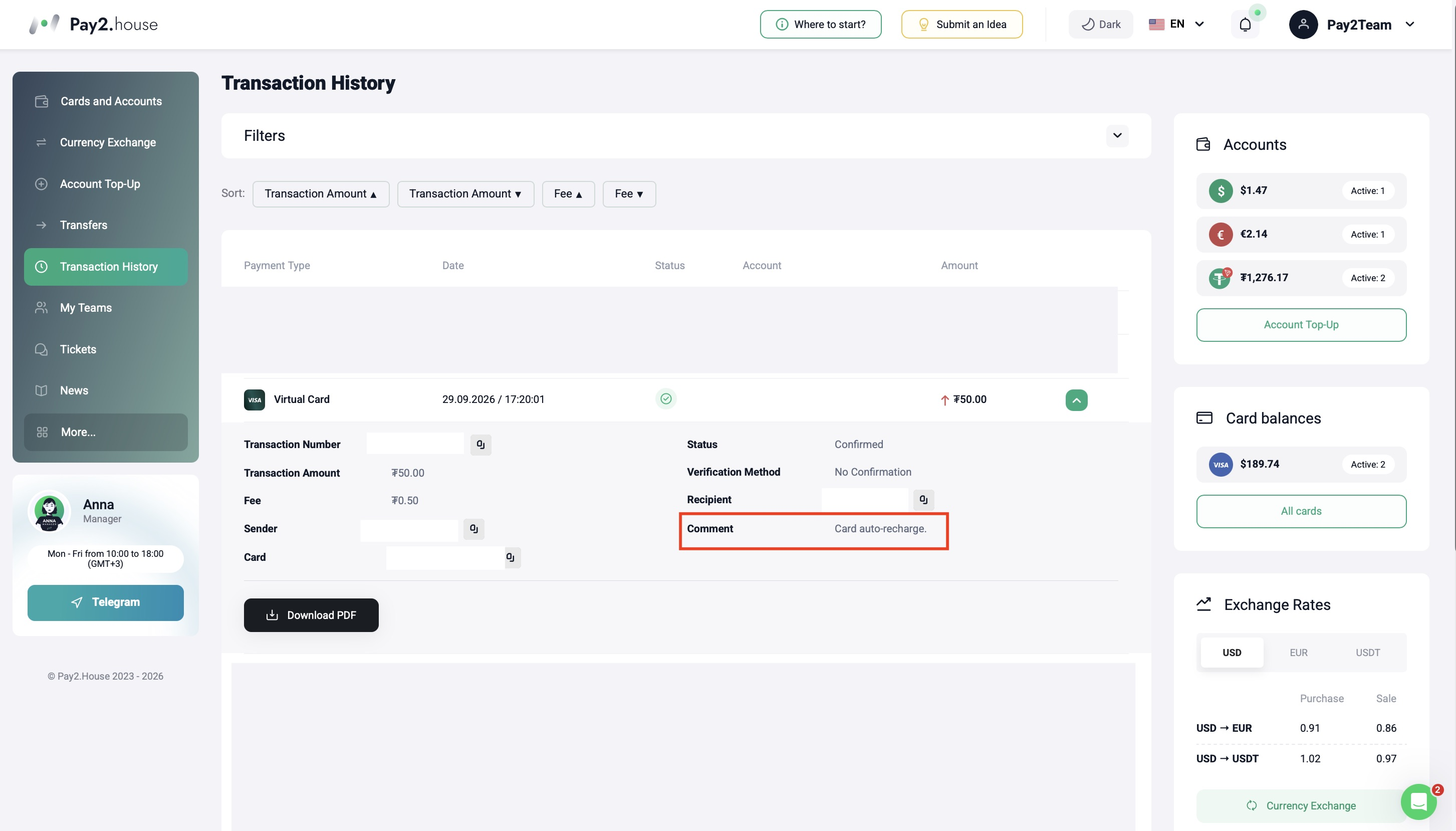Copy the Sender value
Screen dimensions: 1456x831
pyautogui.click(x=473, y=529)
